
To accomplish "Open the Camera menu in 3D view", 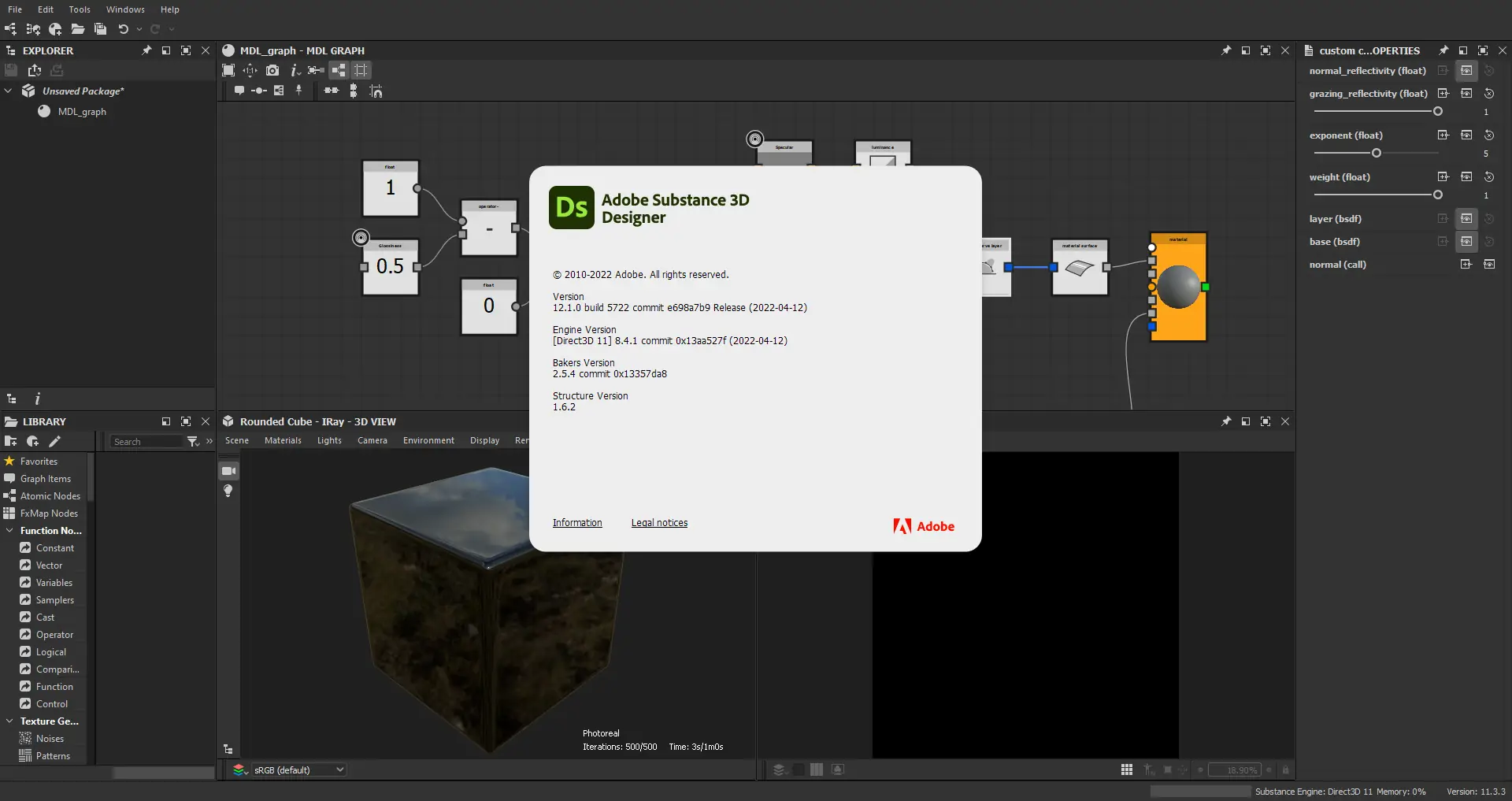I will pos(372,440).
